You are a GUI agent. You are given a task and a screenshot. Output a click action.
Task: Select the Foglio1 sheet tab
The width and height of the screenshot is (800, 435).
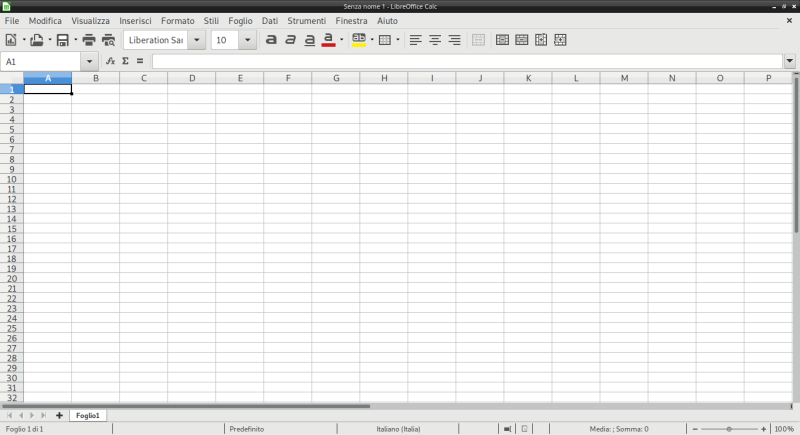pyautogui.click(x=88, y=416)
